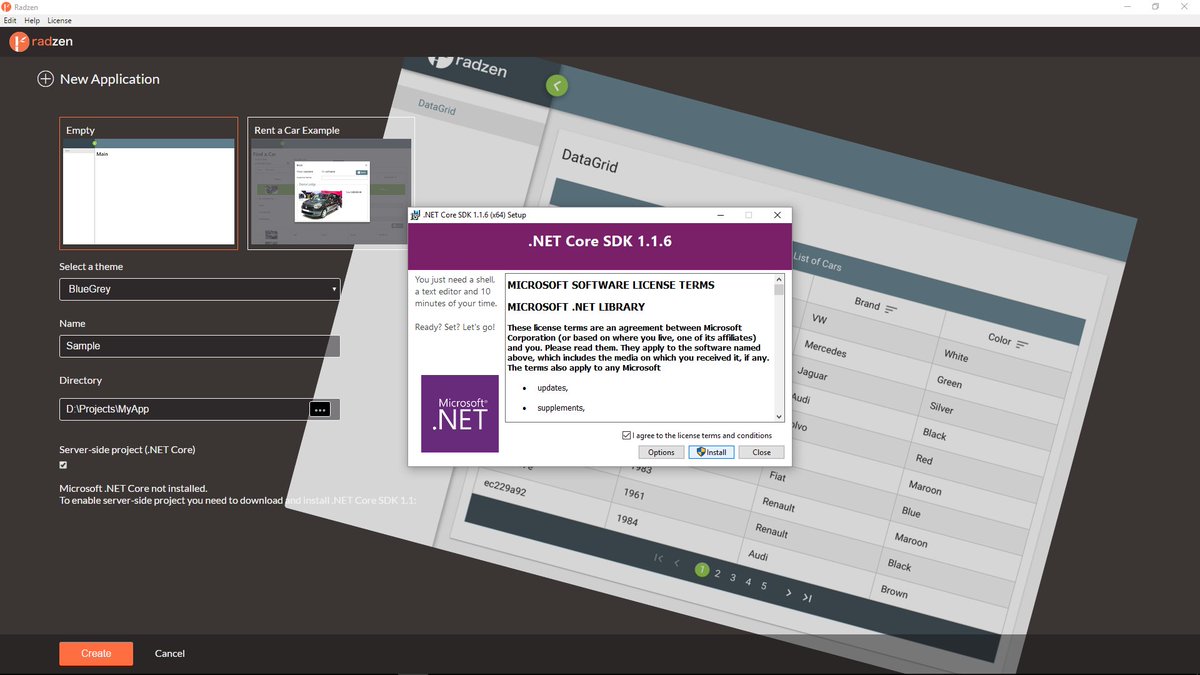Click the license text scrollbar down arrow
This screenshot has width=1200, height=675.
779,416
